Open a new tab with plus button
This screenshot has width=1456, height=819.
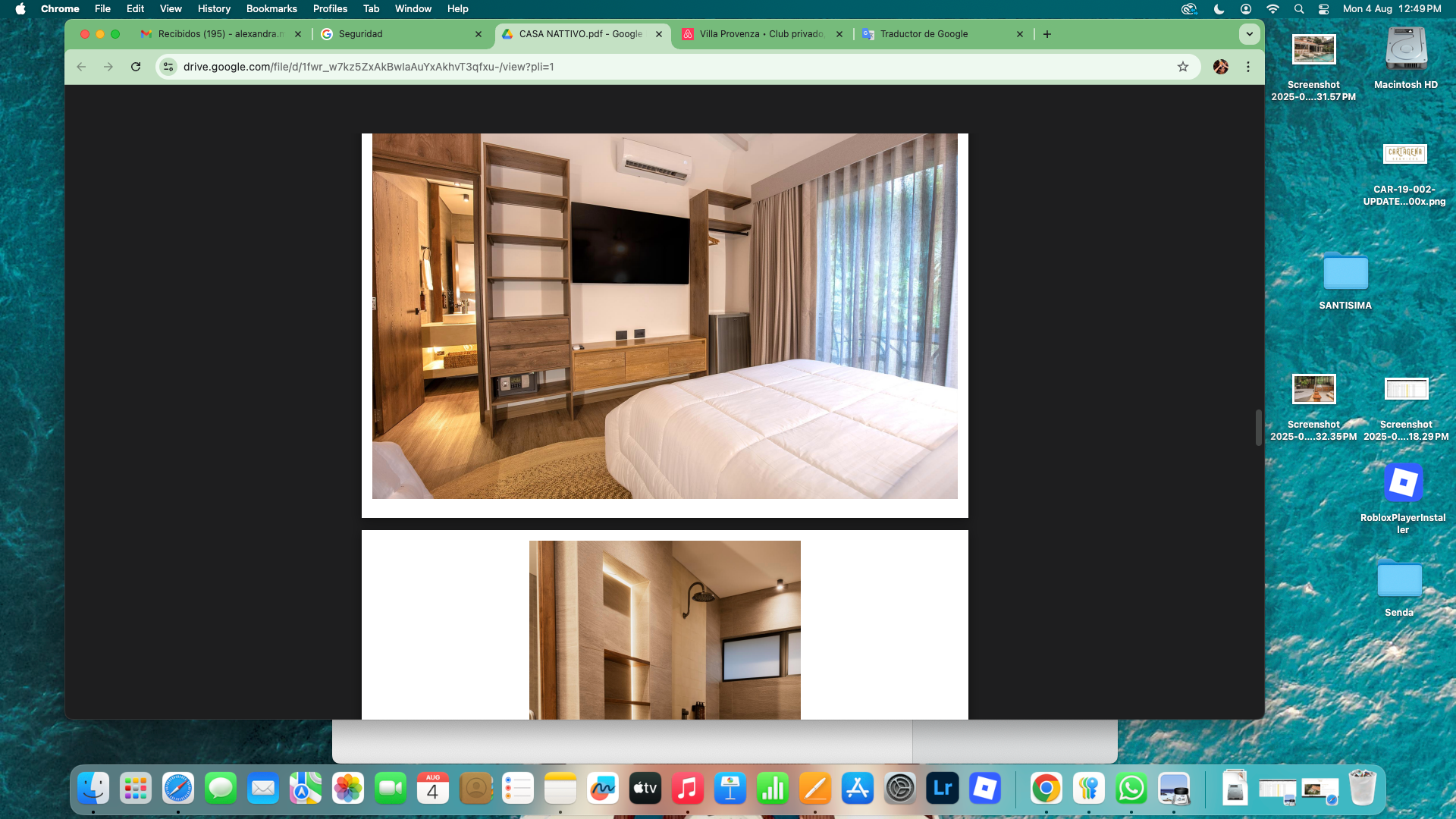tap(1047, 34)
